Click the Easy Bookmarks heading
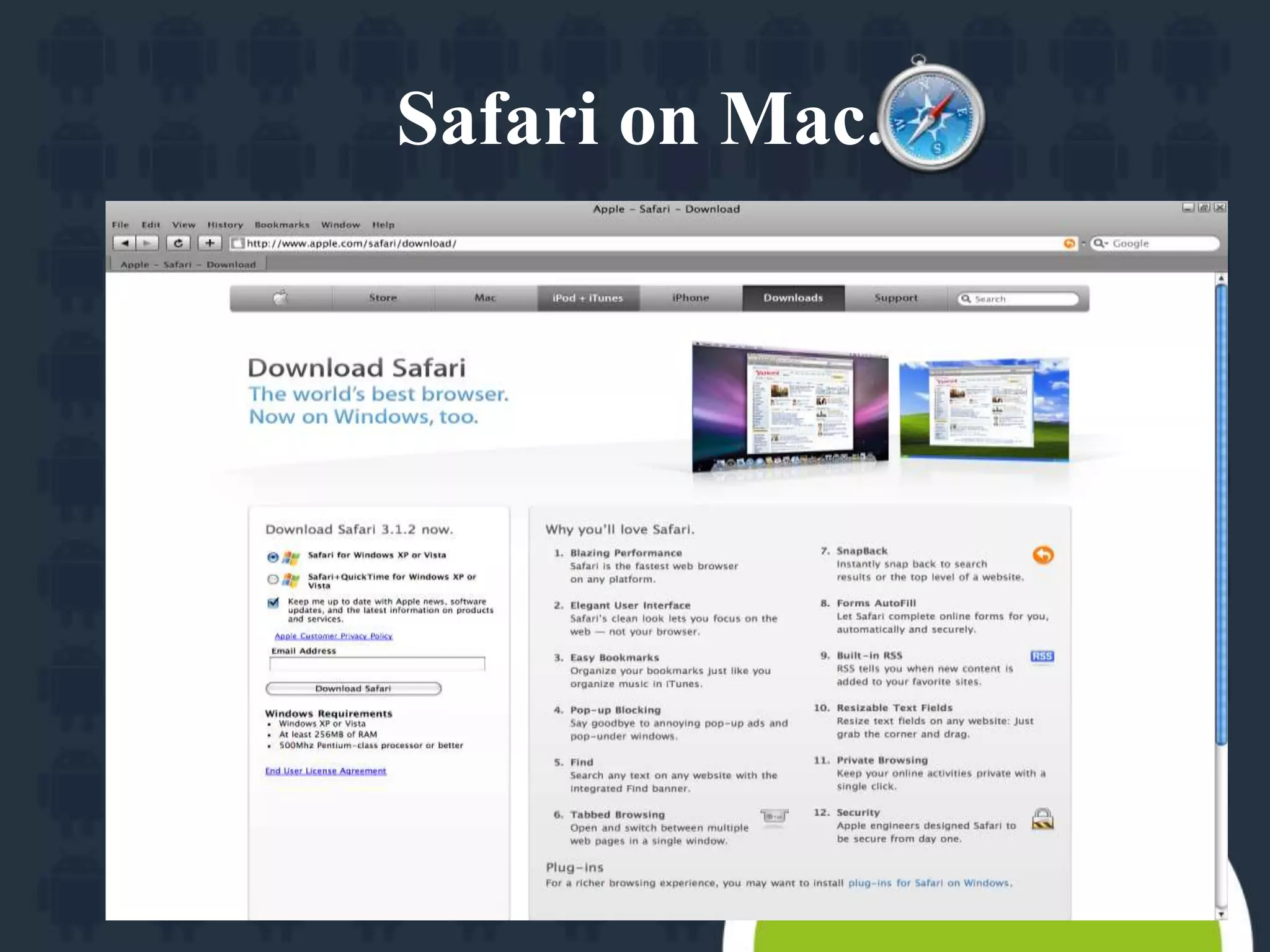The height and width of the screenshot is (952, 1270). [x=615, y=658]
